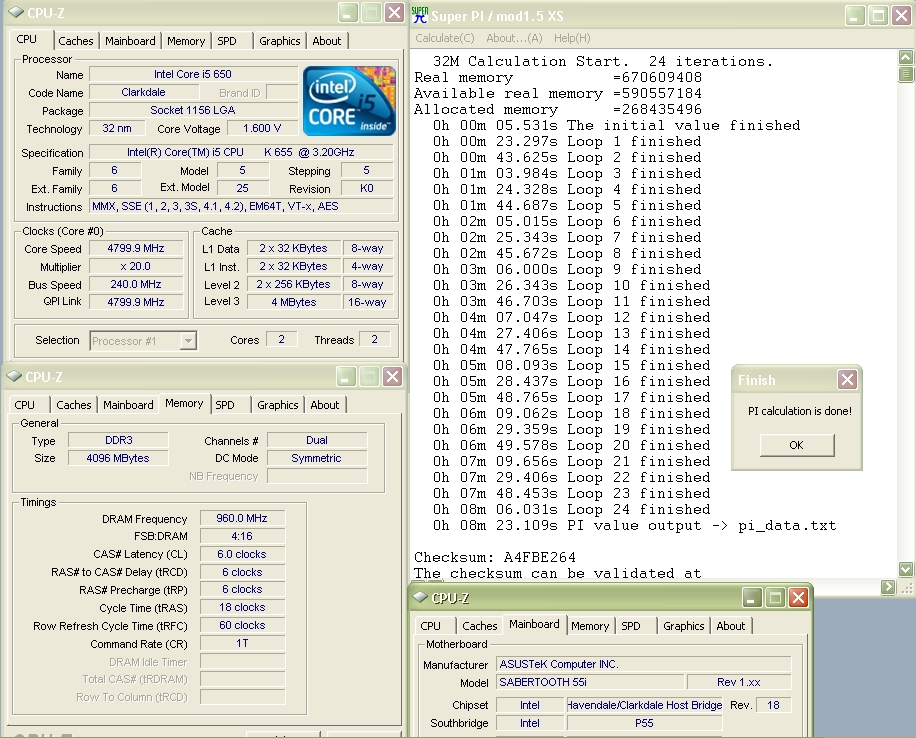Select the CPU tab in the processor CPU-Z window

pos(27,39)
